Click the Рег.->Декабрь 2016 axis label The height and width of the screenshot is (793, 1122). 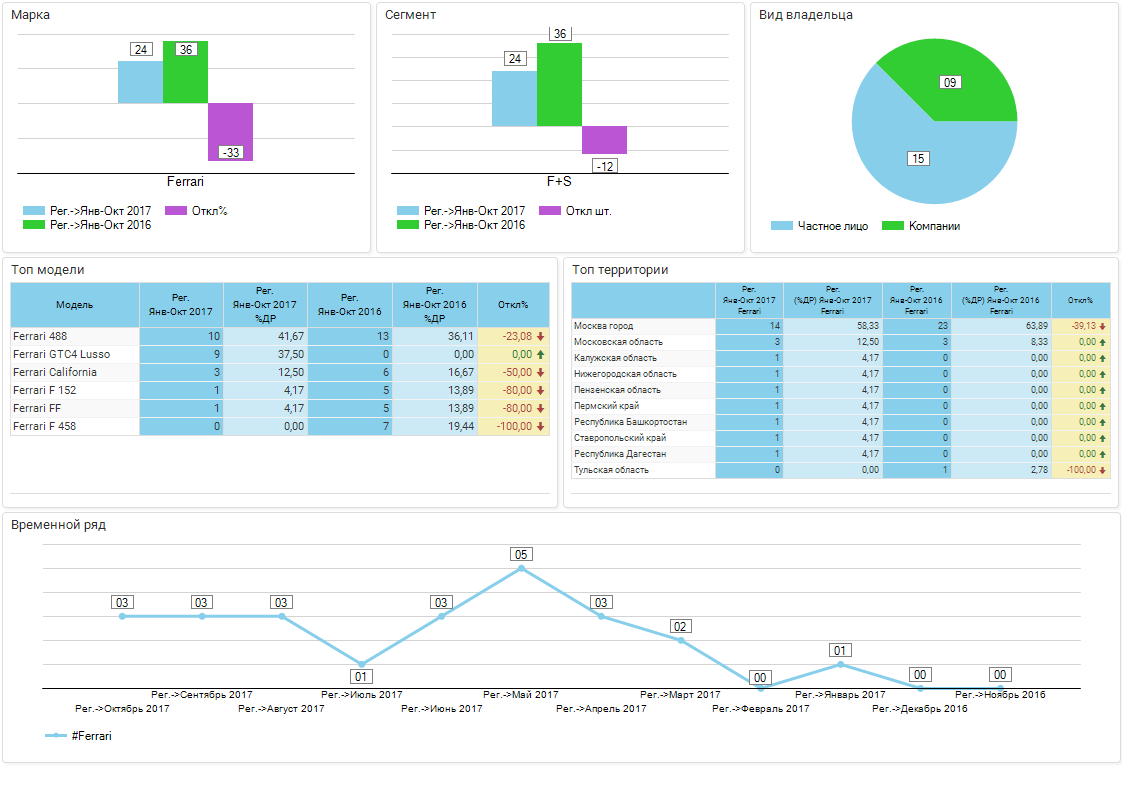click(x=919, y=709)
